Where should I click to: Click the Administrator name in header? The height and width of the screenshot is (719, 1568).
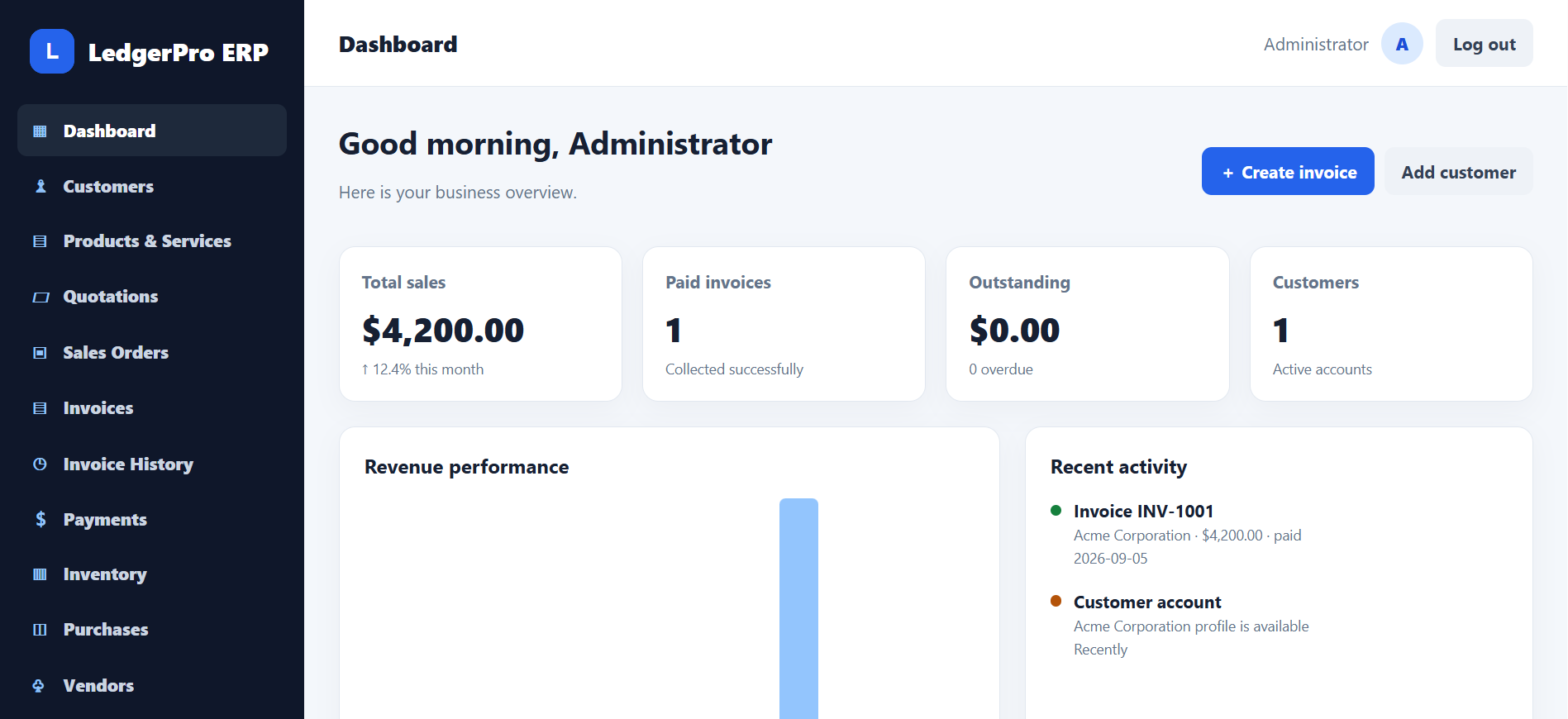tap(1316, 45)
